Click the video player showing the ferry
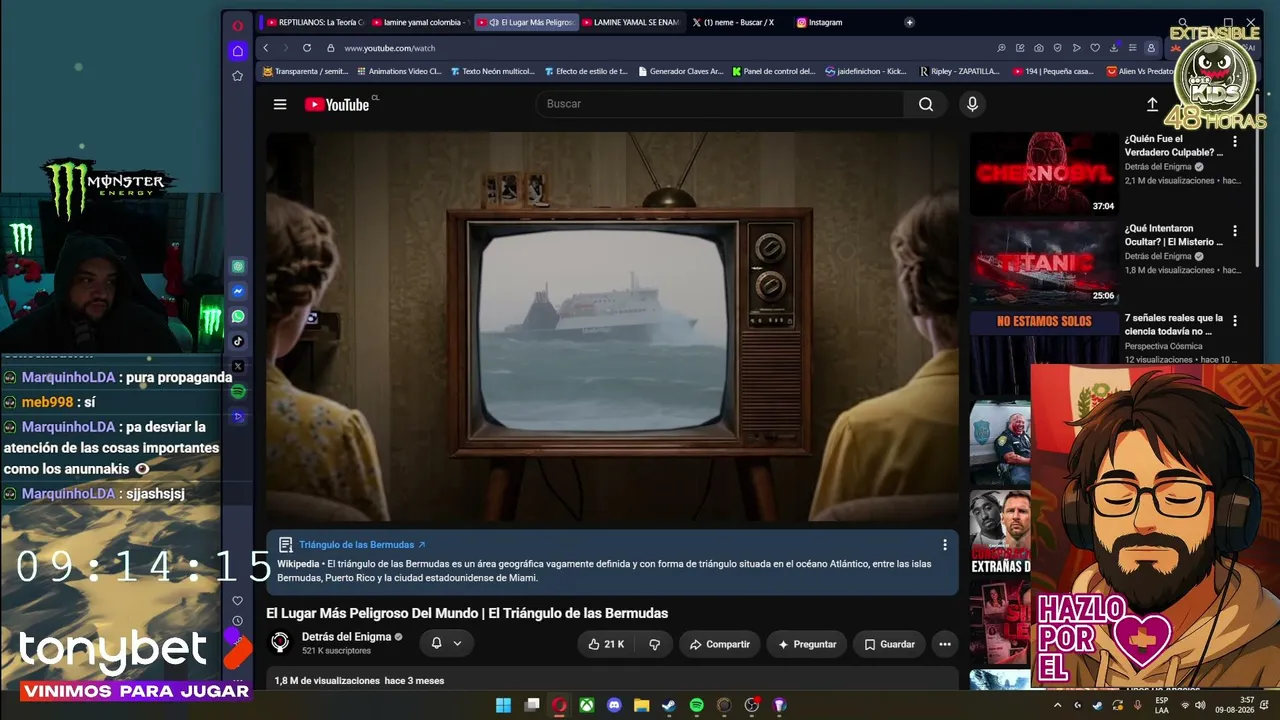The image size is (1280, 720). pos(612,327)
